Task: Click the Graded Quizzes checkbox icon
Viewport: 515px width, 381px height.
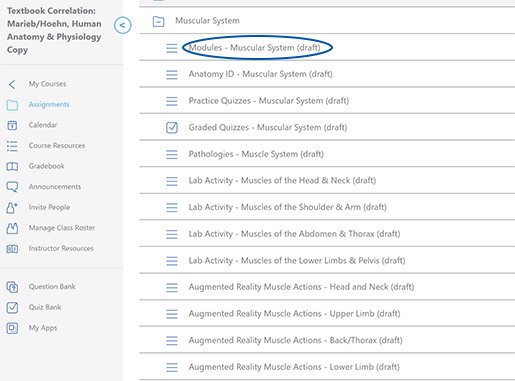Action: (x=172, y=128)
